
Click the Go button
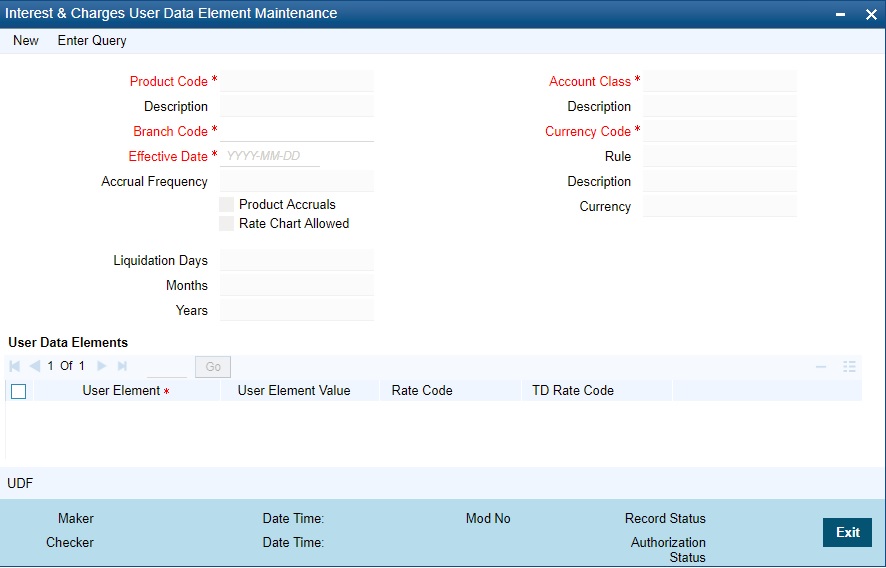click(213, 367)
